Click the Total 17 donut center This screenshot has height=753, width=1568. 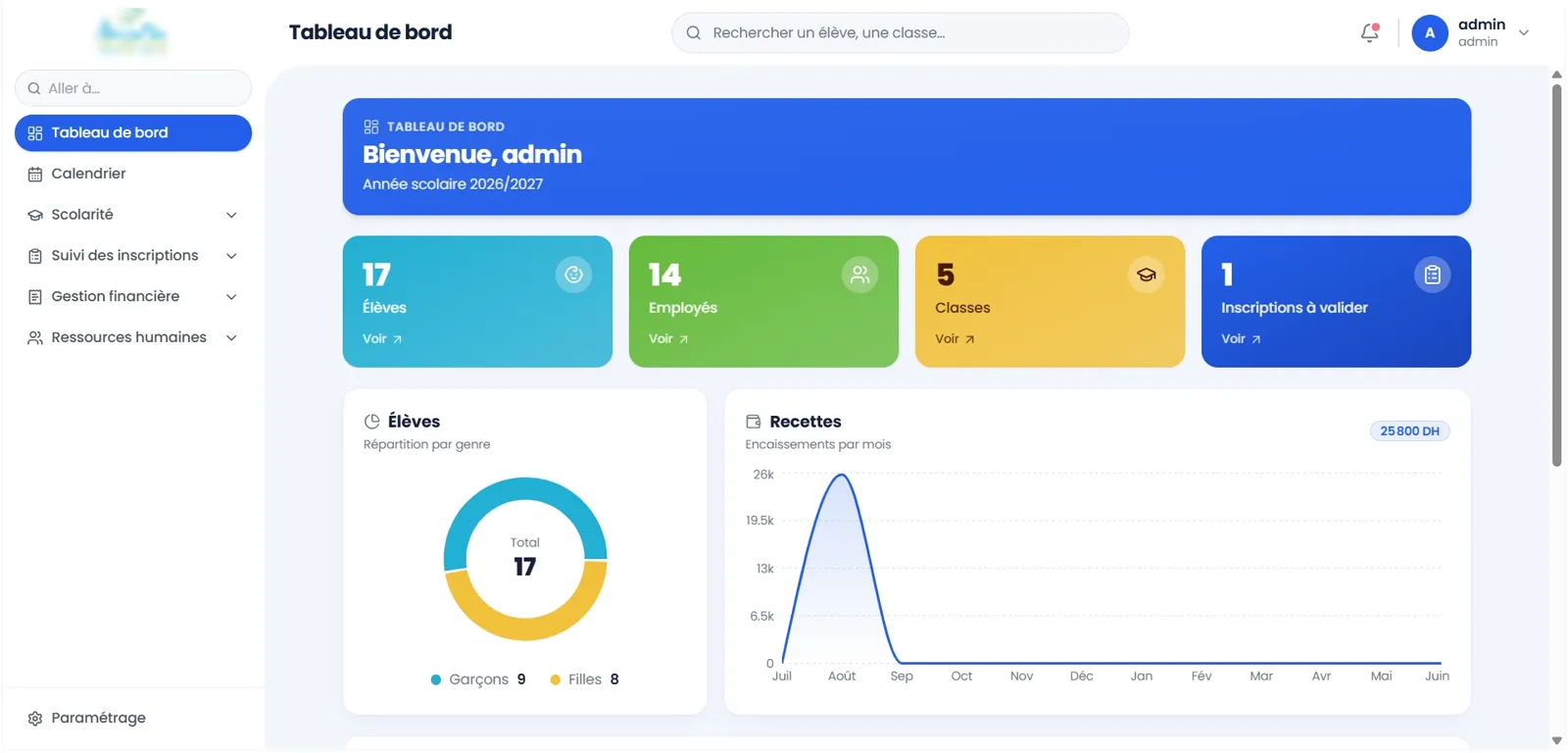525,559
